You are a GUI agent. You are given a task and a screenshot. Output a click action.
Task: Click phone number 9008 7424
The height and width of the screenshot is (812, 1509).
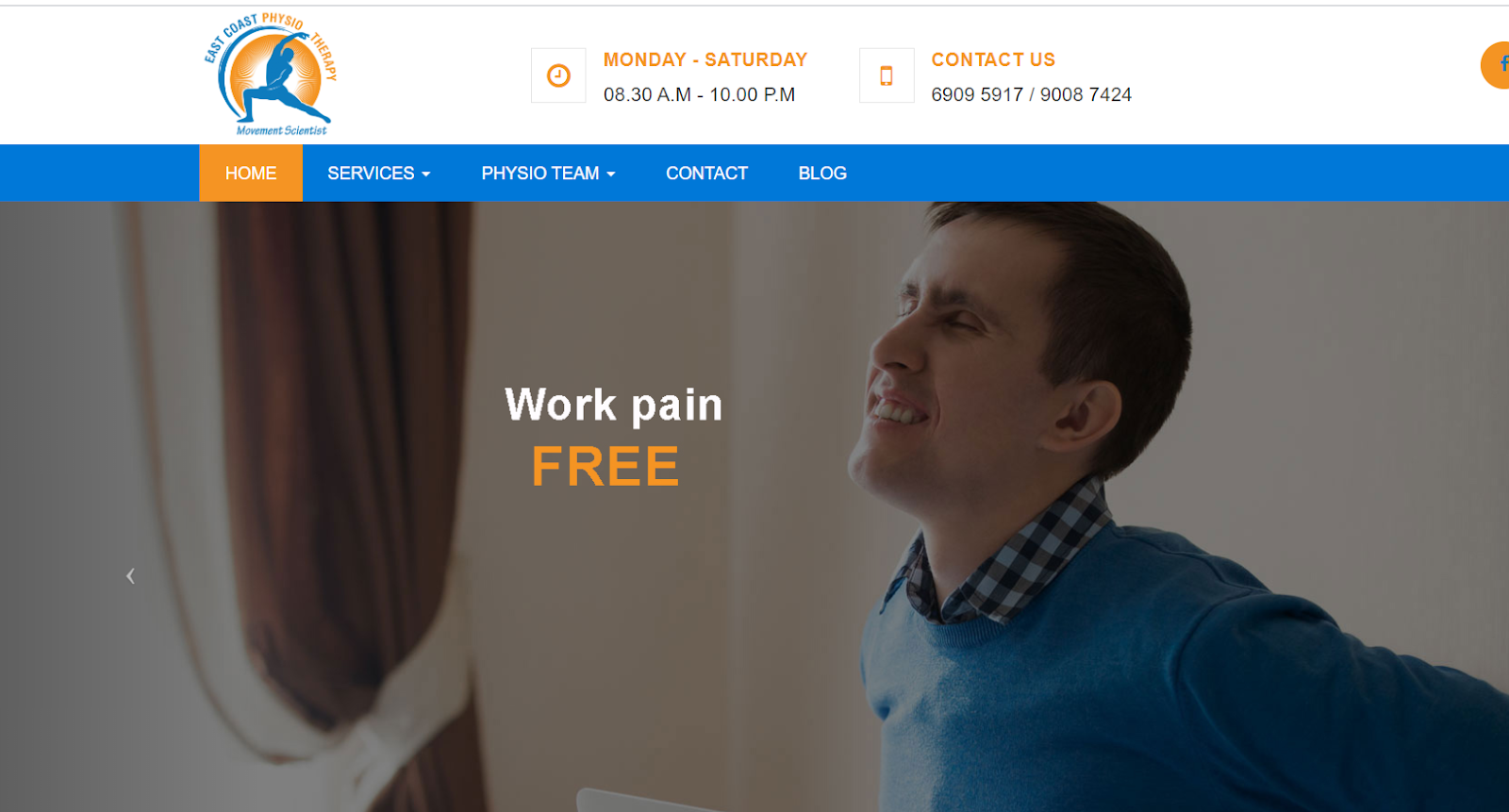pyautogui.click(x=1086, y=94)
